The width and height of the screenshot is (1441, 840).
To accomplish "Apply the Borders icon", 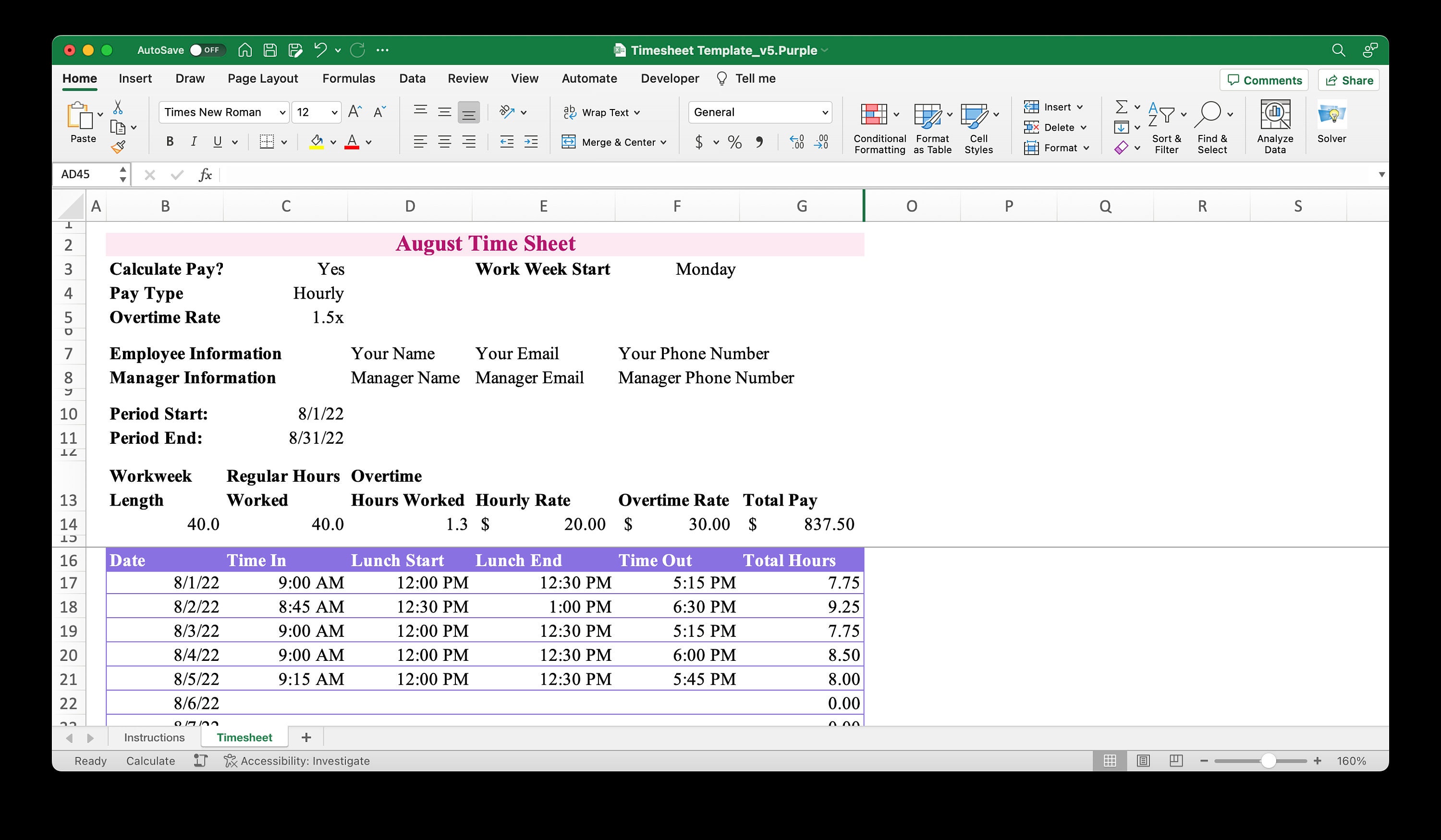I will (x=267, y=142).
